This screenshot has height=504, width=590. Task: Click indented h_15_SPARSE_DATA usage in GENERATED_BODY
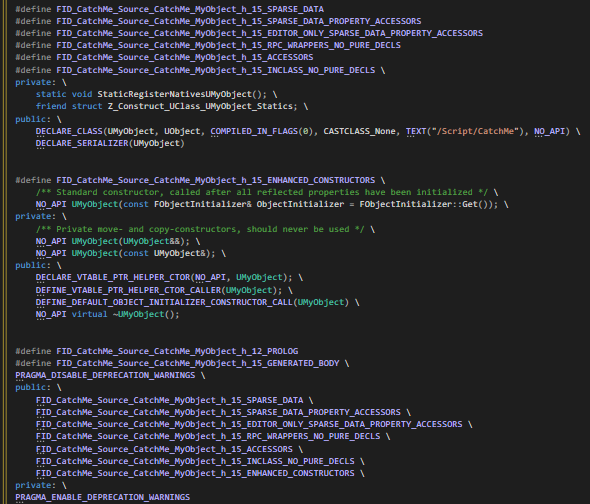169,400
